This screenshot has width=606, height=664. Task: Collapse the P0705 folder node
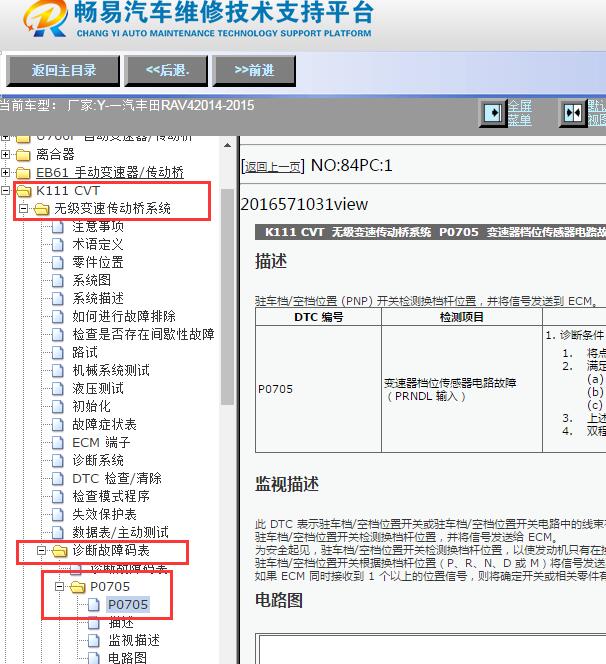click(x=59, y=587)
